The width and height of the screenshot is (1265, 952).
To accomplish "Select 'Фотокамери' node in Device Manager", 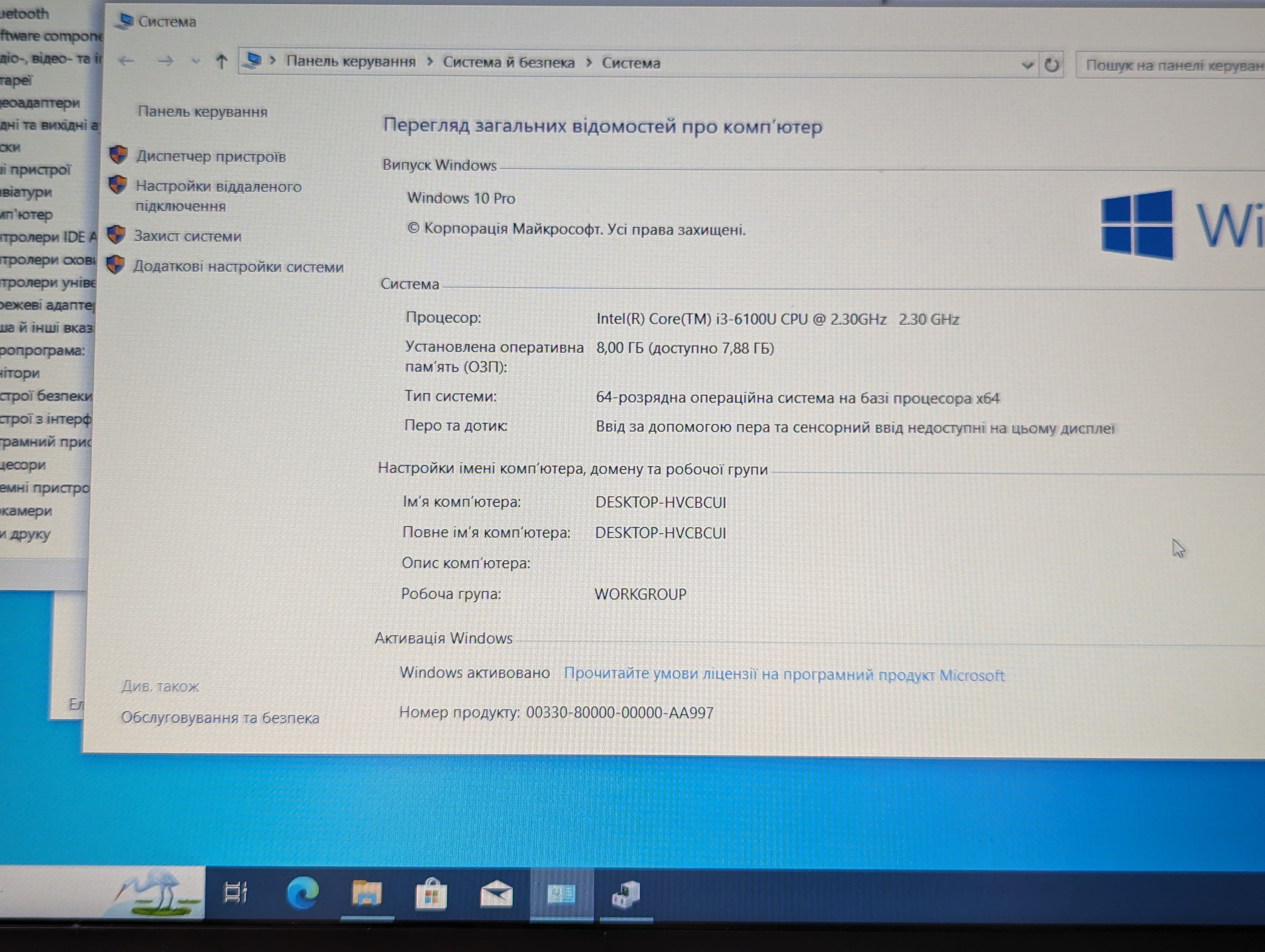I will [26, 510].
